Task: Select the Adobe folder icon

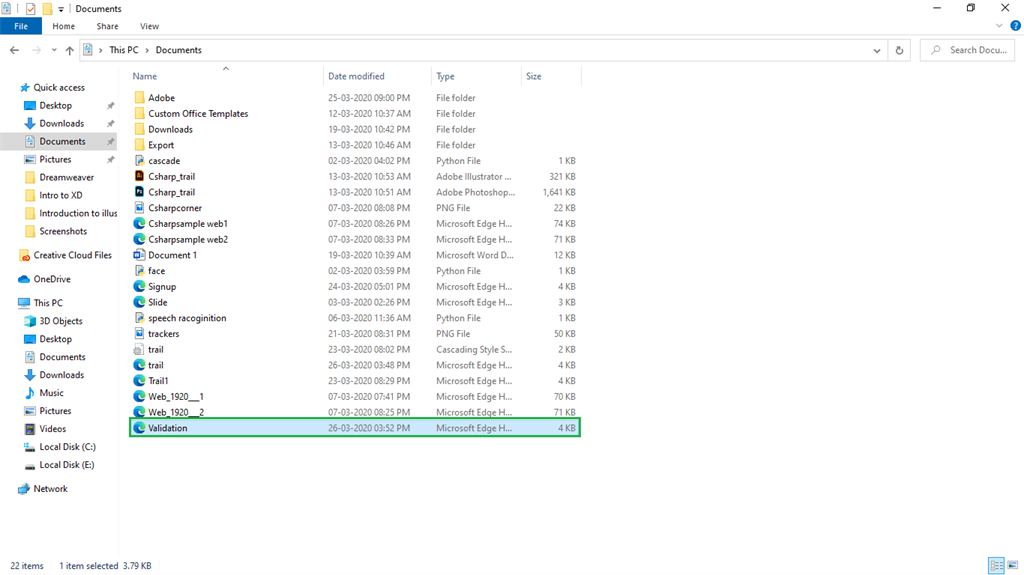Action: pos(139,98)
